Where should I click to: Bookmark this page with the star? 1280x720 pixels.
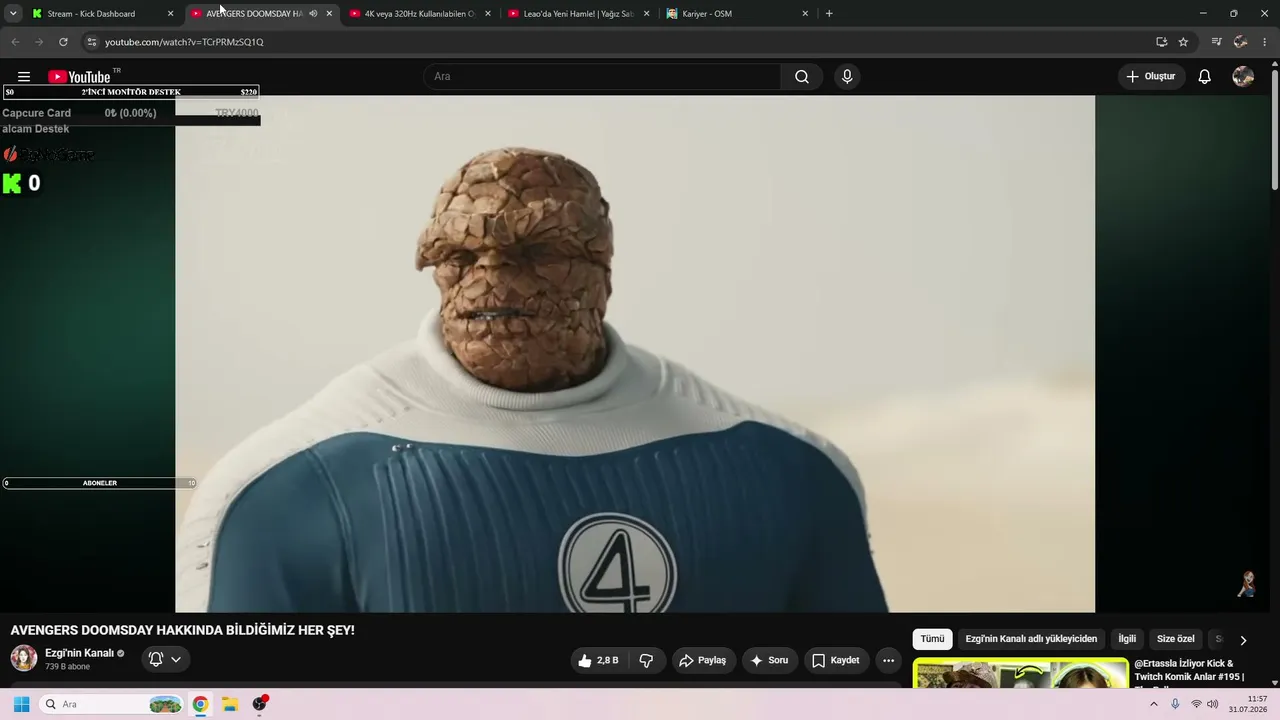1183,42
